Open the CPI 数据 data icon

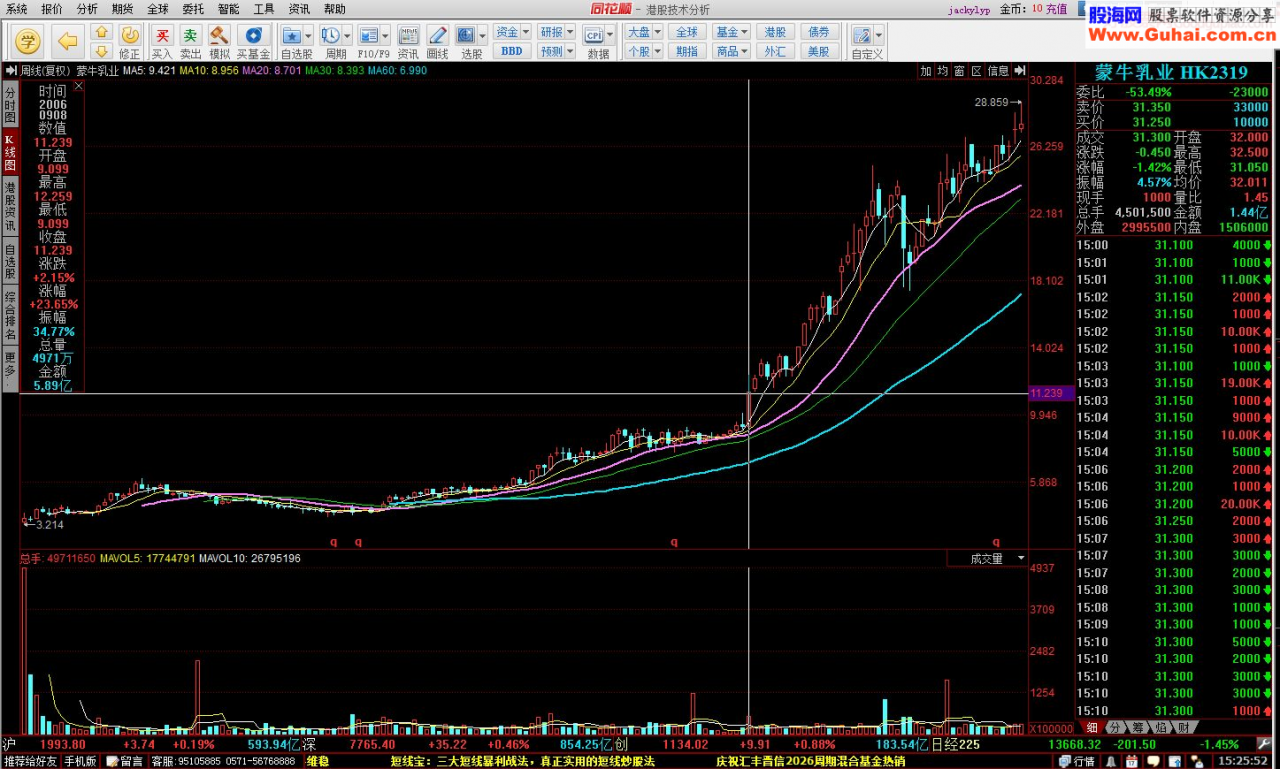point(594,35)
